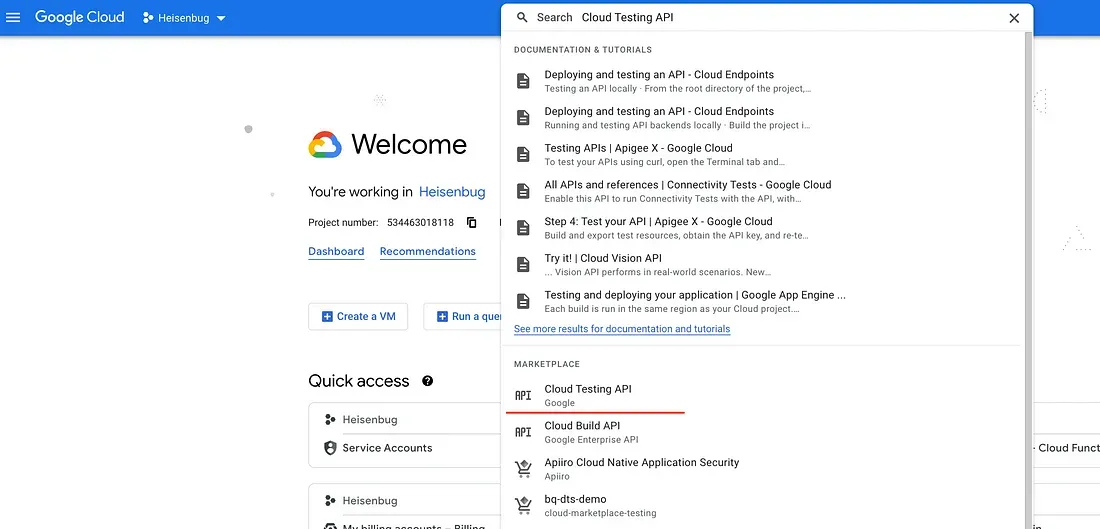
Task: Click the search magnifier icon
Action: pos(522,18)
